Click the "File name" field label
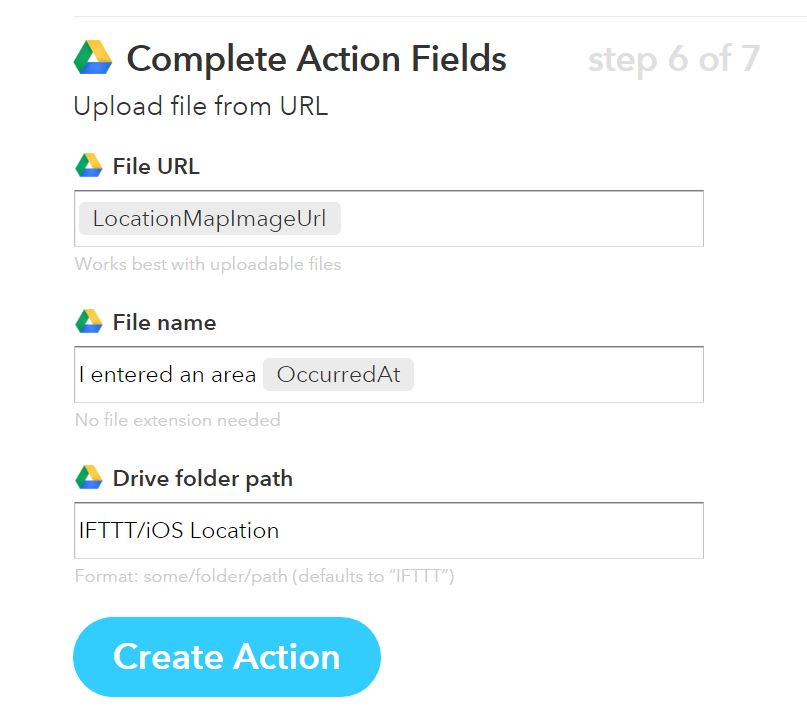This screenshot has height=728, width=807. pyautogui.click(x=164, y=323)
